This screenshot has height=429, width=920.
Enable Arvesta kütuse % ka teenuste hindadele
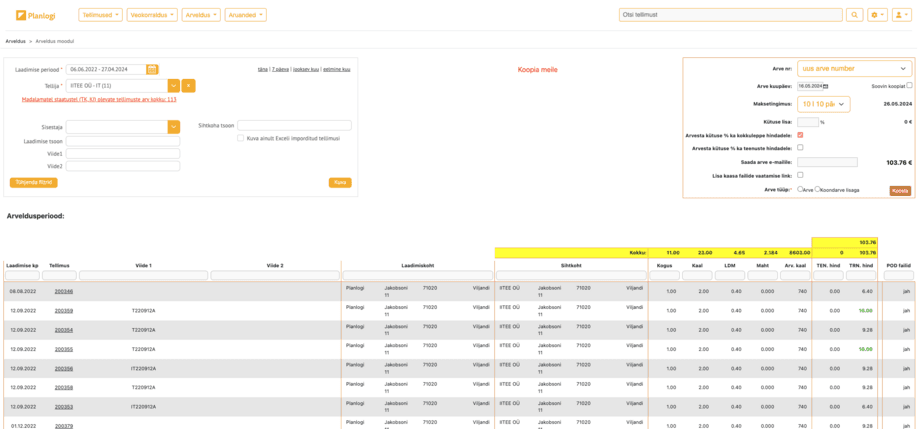(800, 147)
